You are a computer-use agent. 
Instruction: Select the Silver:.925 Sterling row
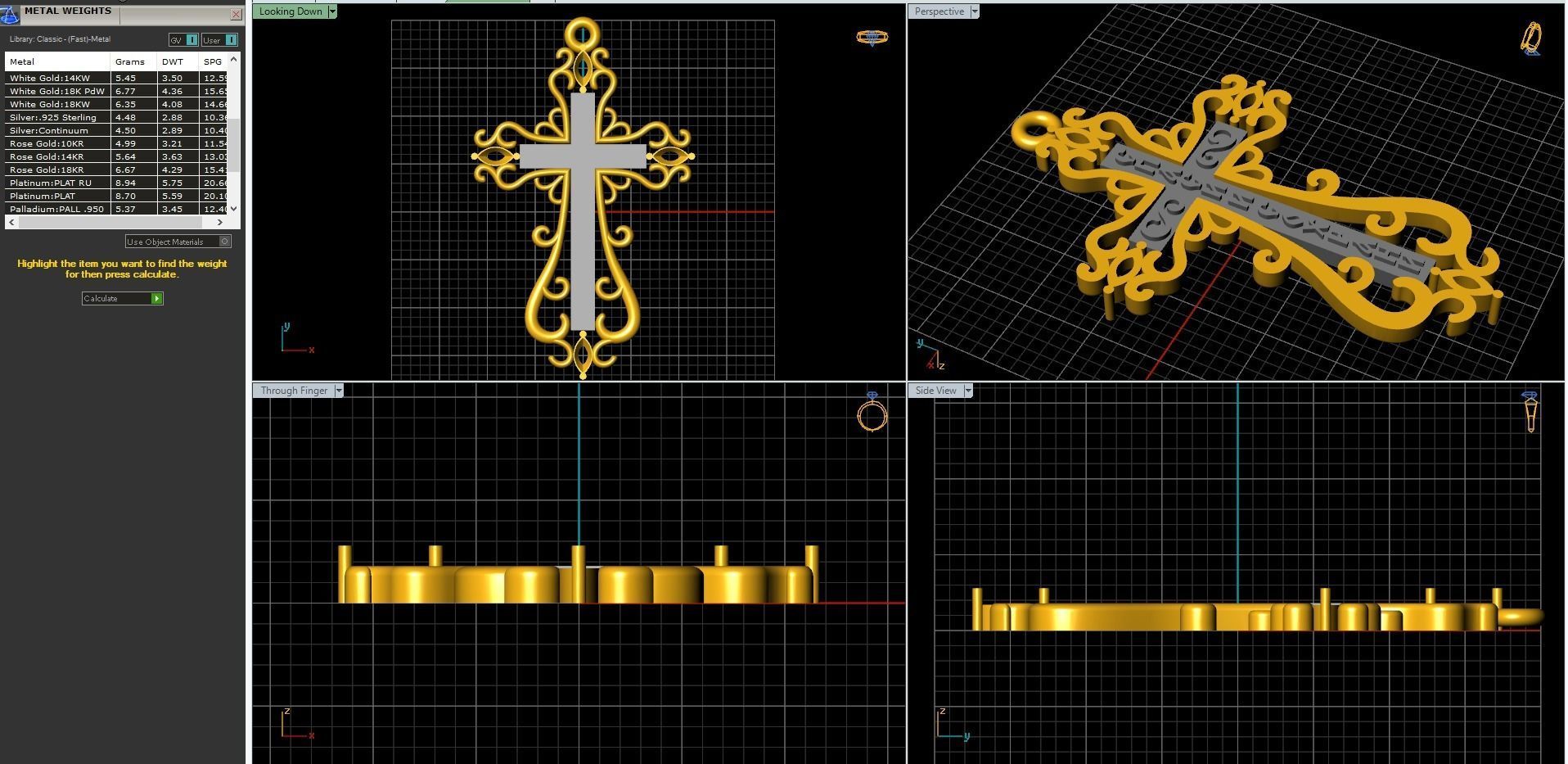click(x=116, y=117)
